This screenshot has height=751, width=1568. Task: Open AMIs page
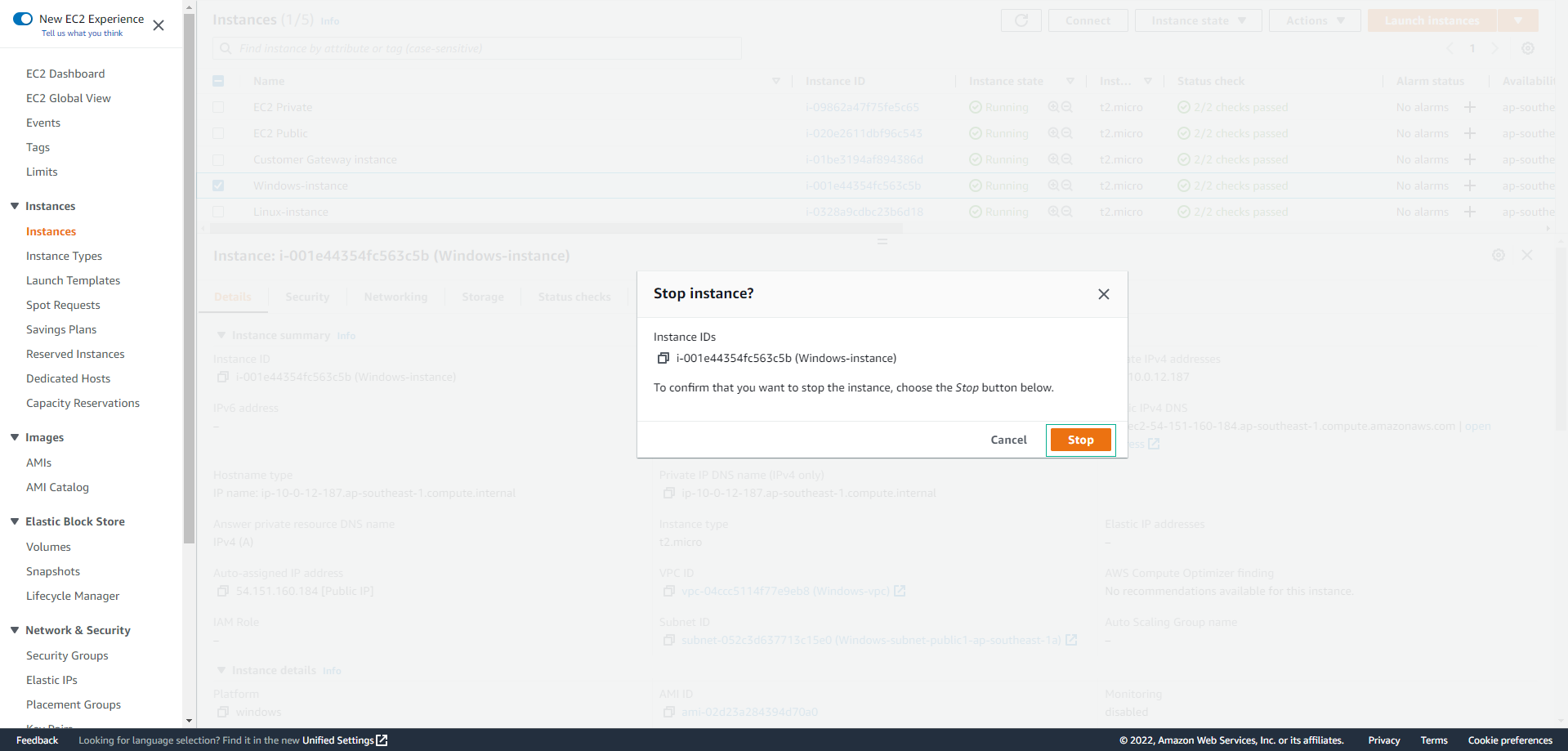(x=38, y=463)
